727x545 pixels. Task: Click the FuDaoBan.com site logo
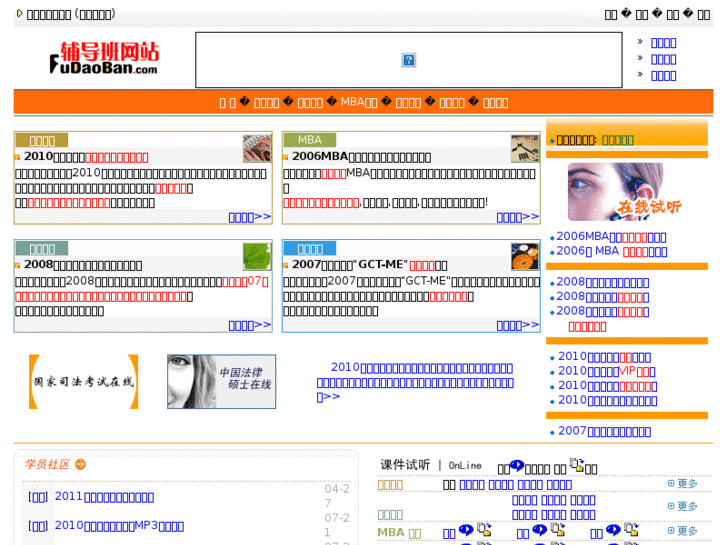point(104,58)
